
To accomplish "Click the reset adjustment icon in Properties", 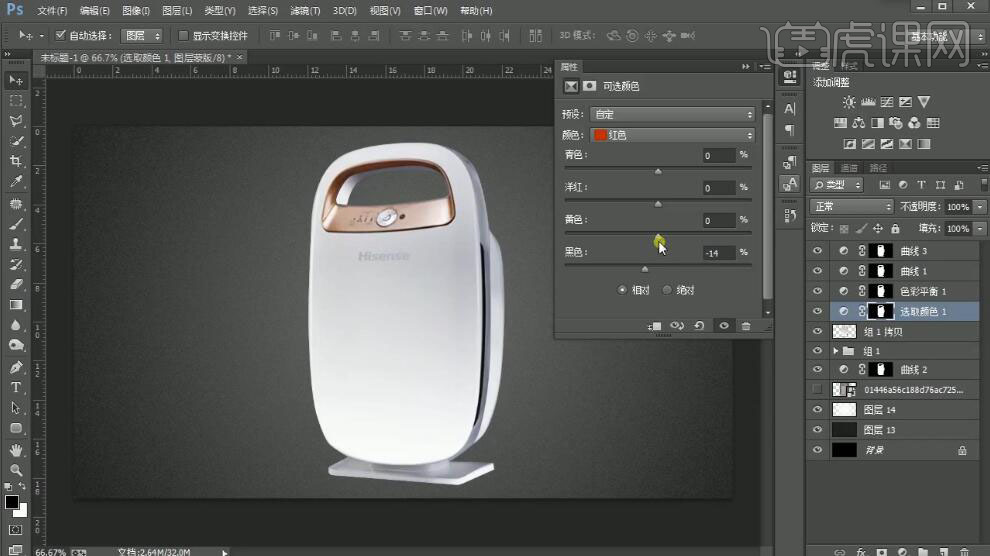I will [699, 326].
